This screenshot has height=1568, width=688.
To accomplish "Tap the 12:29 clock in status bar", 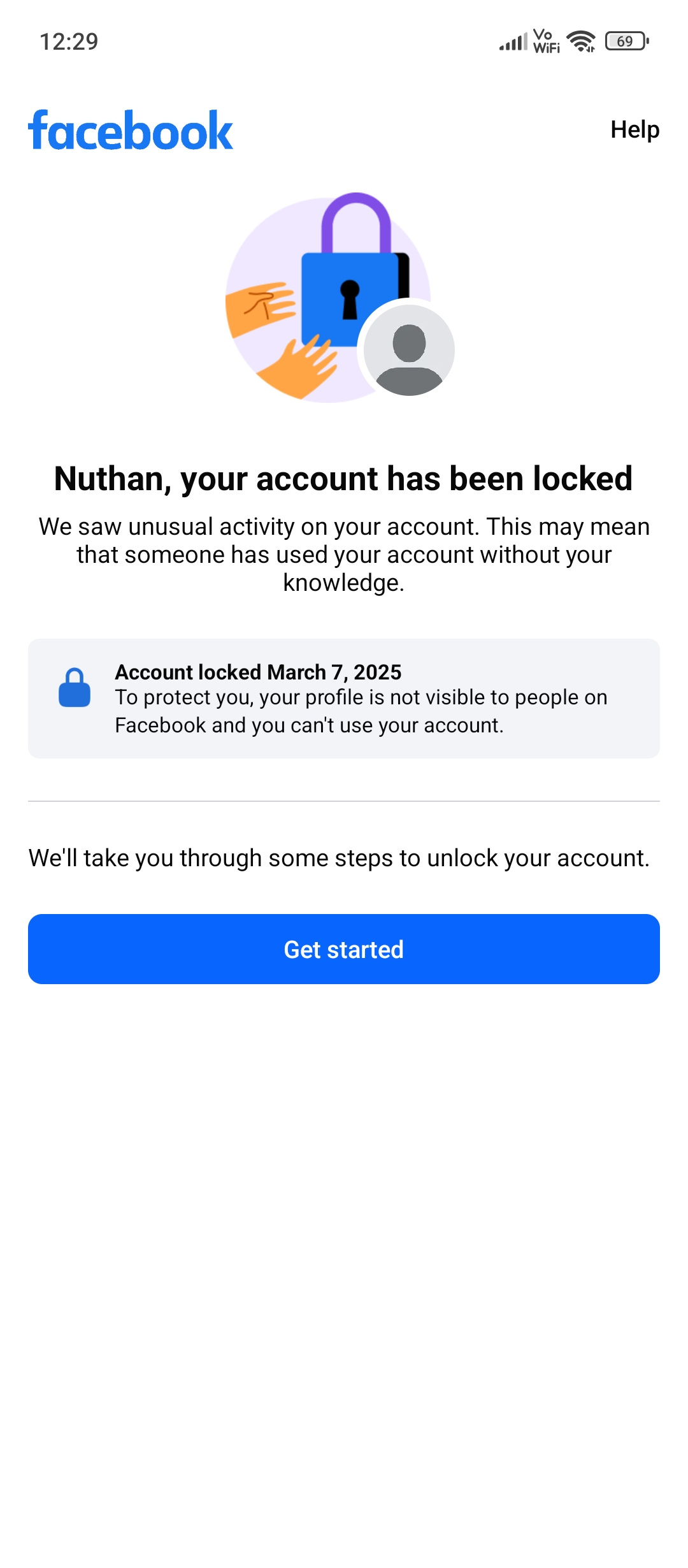I will pos(69,42).
